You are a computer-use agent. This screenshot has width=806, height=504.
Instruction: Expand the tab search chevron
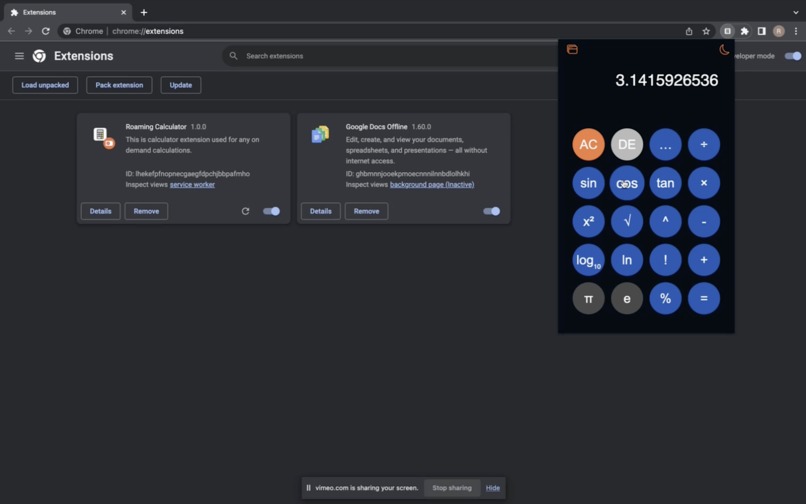pos(796,12)
